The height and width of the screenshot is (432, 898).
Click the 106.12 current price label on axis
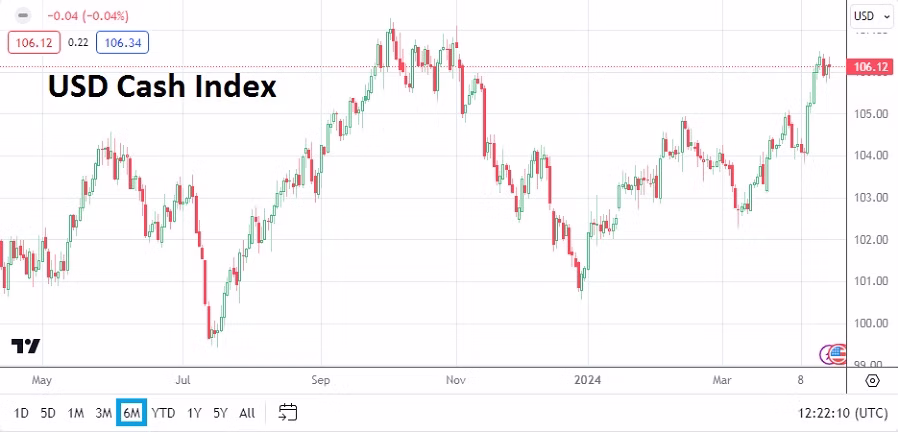tap(868, 67)
